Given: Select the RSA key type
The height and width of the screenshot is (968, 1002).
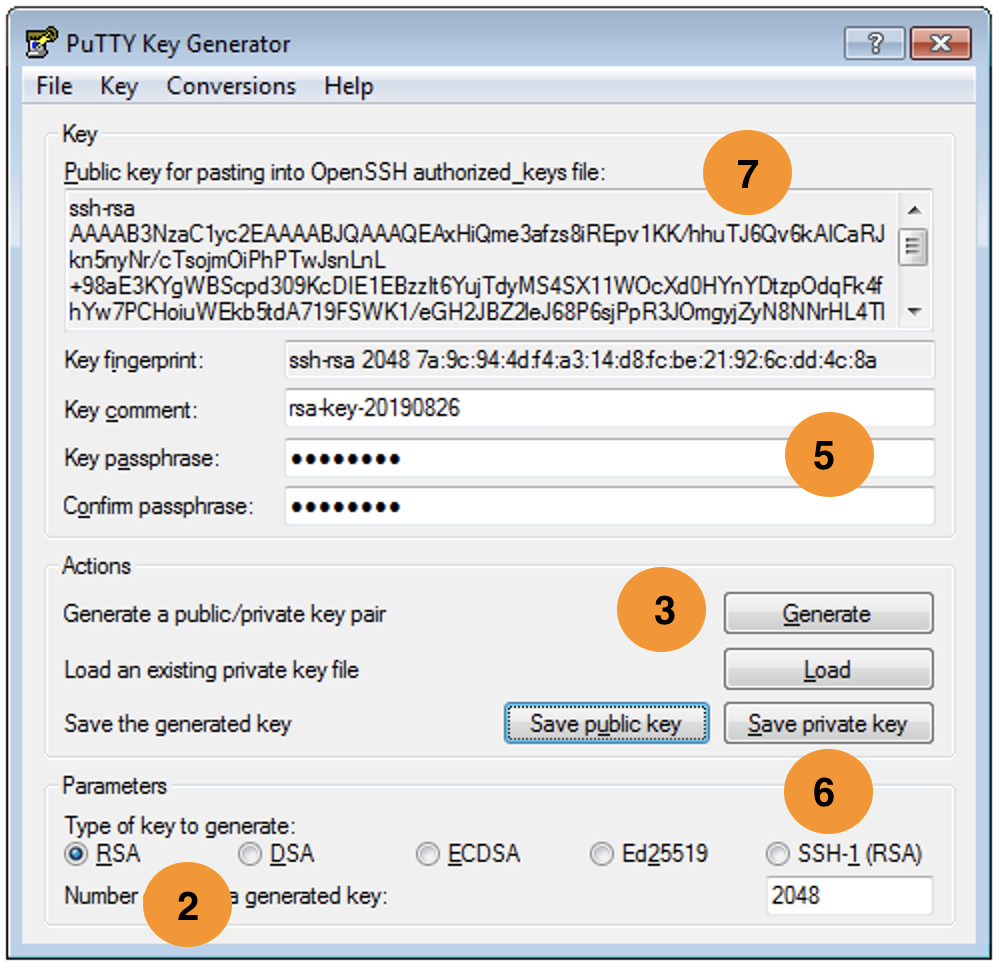Looking at the screenshot, I should pyautogui.click(x=103, y=854).
